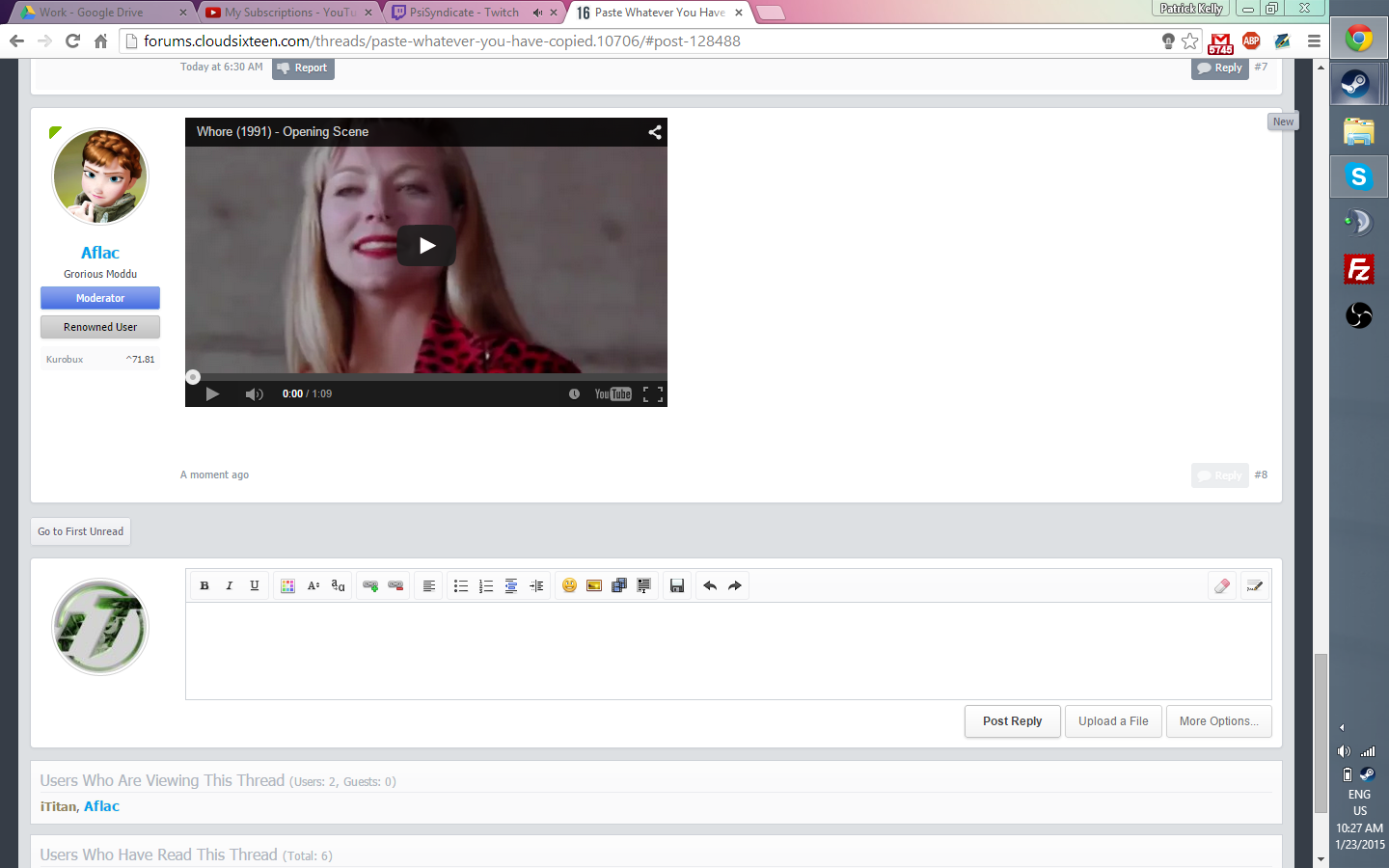Open FileZilla from the taskbar
The width and height of the screenshot is (1389, 868).
point(1358,269)
